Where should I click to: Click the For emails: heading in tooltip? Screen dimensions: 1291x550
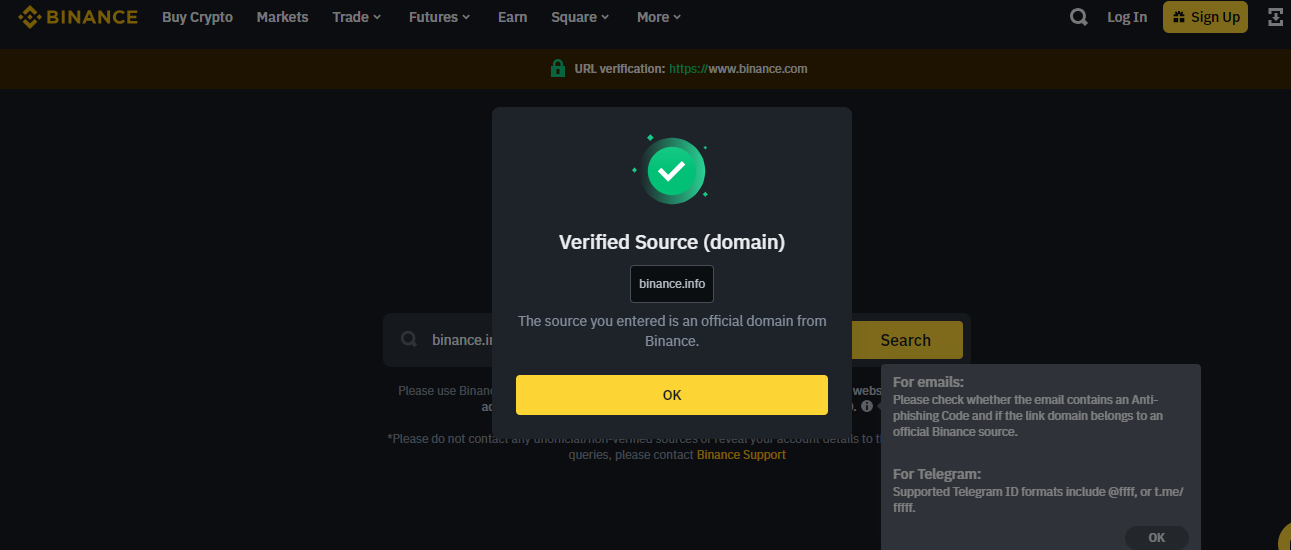[928, 382]
